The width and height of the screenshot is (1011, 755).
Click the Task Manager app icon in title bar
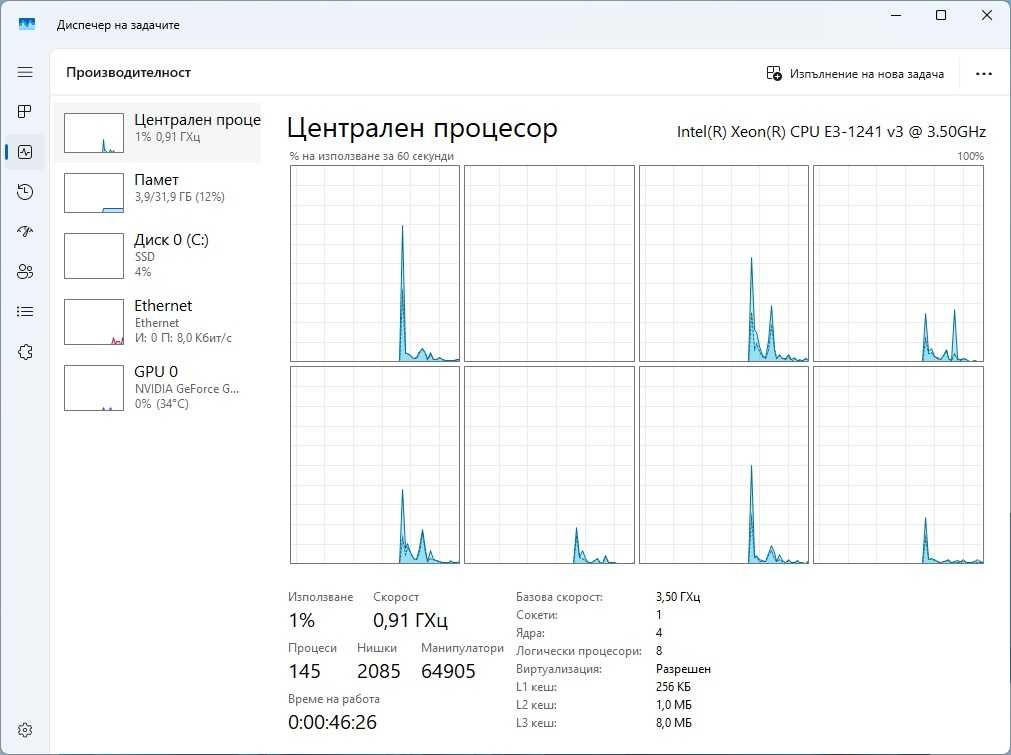tap(27, 25)
